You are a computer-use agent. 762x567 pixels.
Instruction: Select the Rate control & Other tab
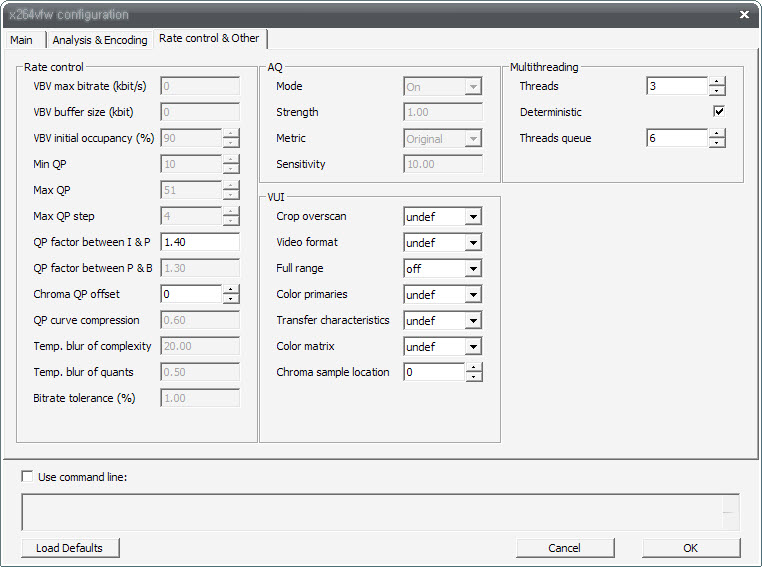point(209,38)
